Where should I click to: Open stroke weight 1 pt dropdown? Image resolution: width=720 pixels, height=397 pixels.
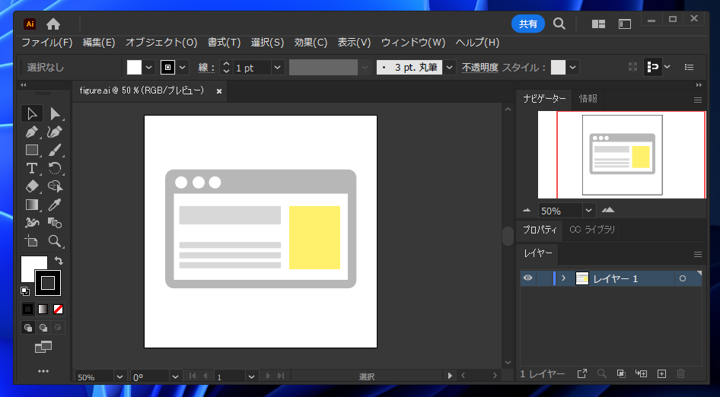[x=277, y=67]
